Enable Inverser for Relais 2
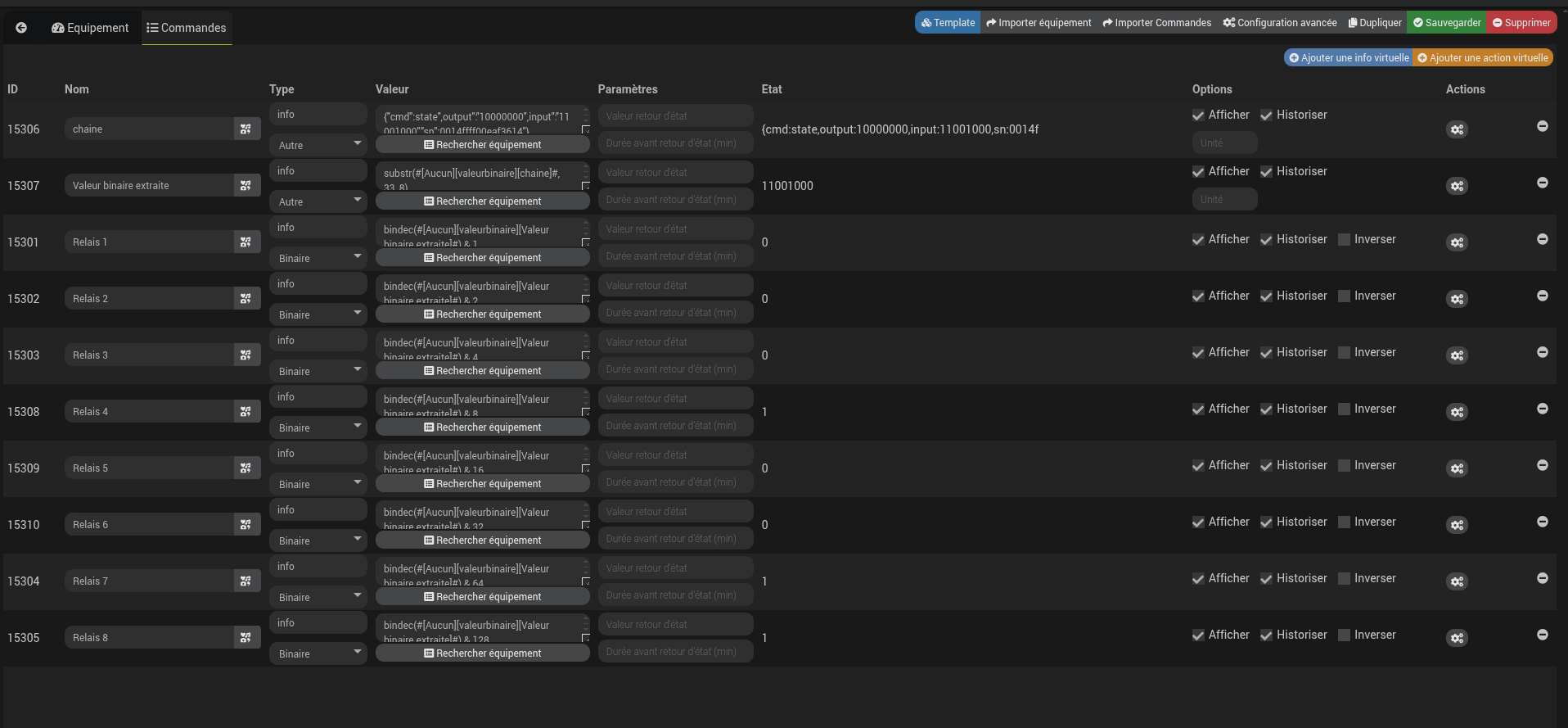The image size is (1568, 728). pos(1344,296)
